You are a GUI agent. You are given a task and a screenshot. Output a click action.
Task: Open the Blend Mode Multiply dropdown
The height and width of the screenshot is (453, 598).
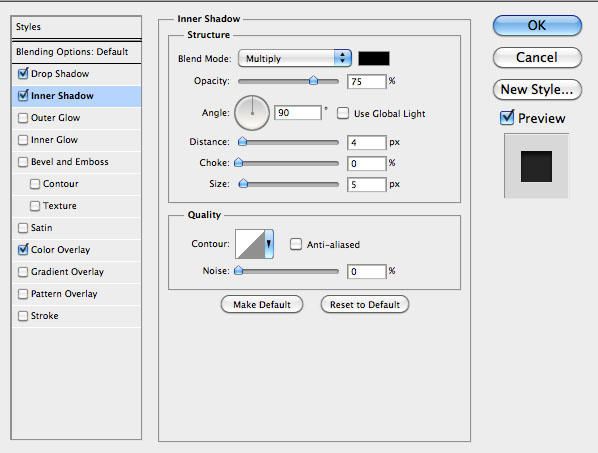294,58
